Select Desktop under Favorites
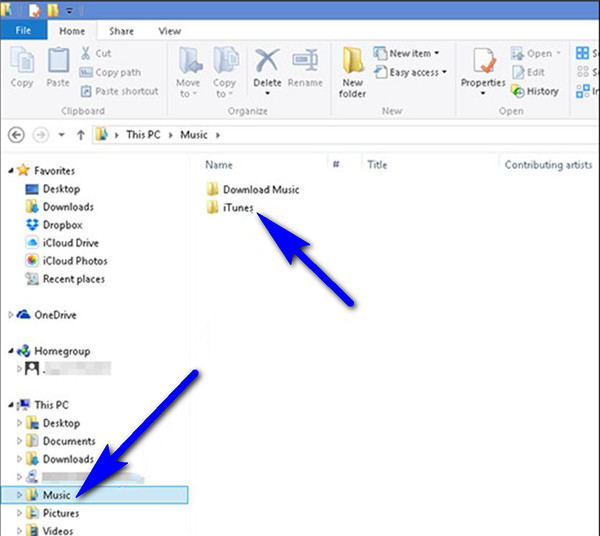 pos(53,189)
